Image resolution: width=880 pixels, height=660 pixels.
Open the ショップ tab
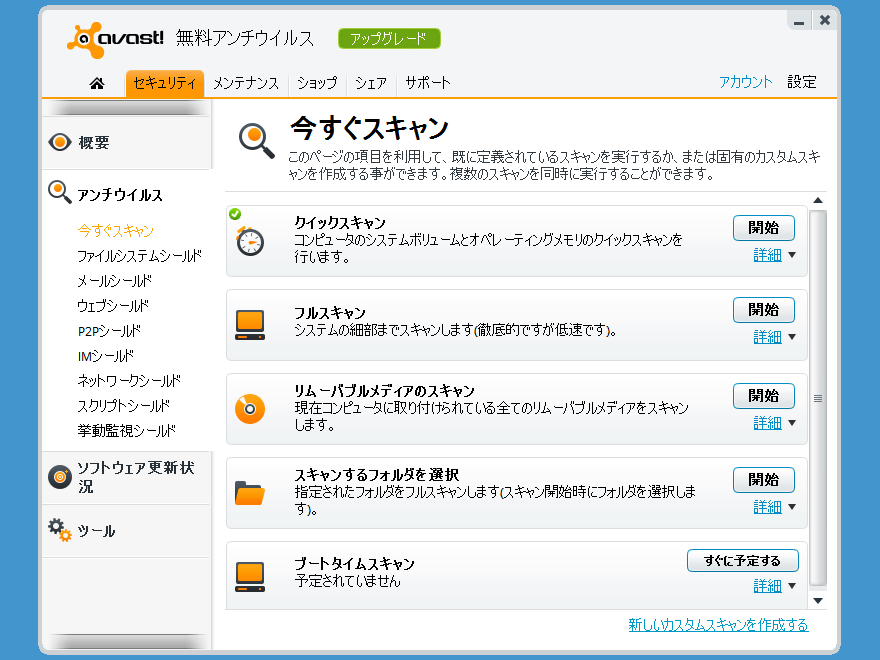click(317, 84)
